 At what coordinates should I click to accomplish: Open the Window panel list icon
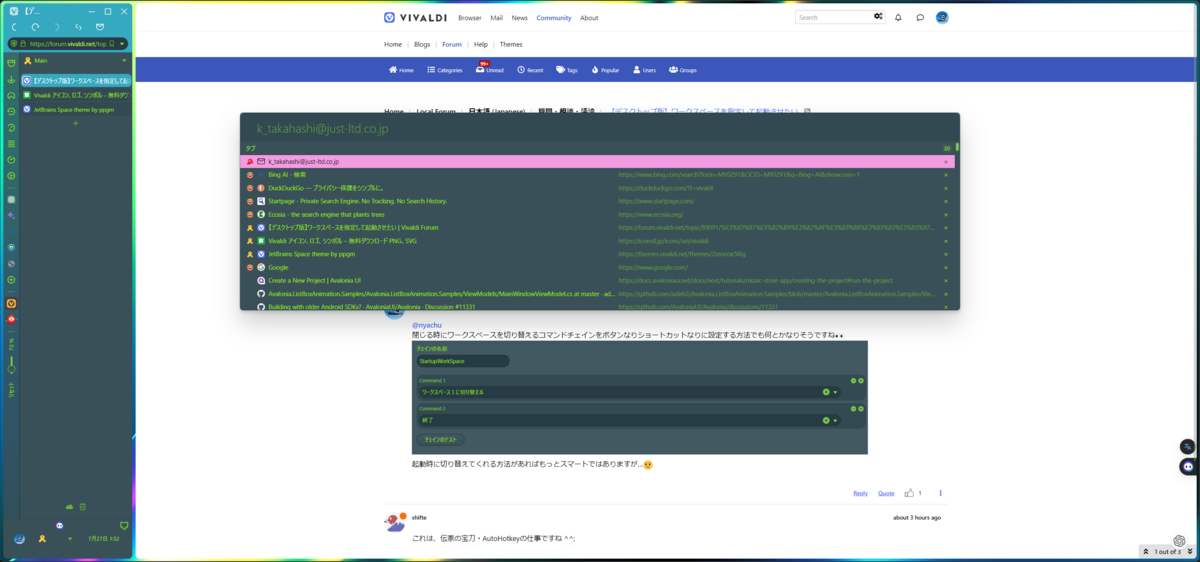coord(11,143)
